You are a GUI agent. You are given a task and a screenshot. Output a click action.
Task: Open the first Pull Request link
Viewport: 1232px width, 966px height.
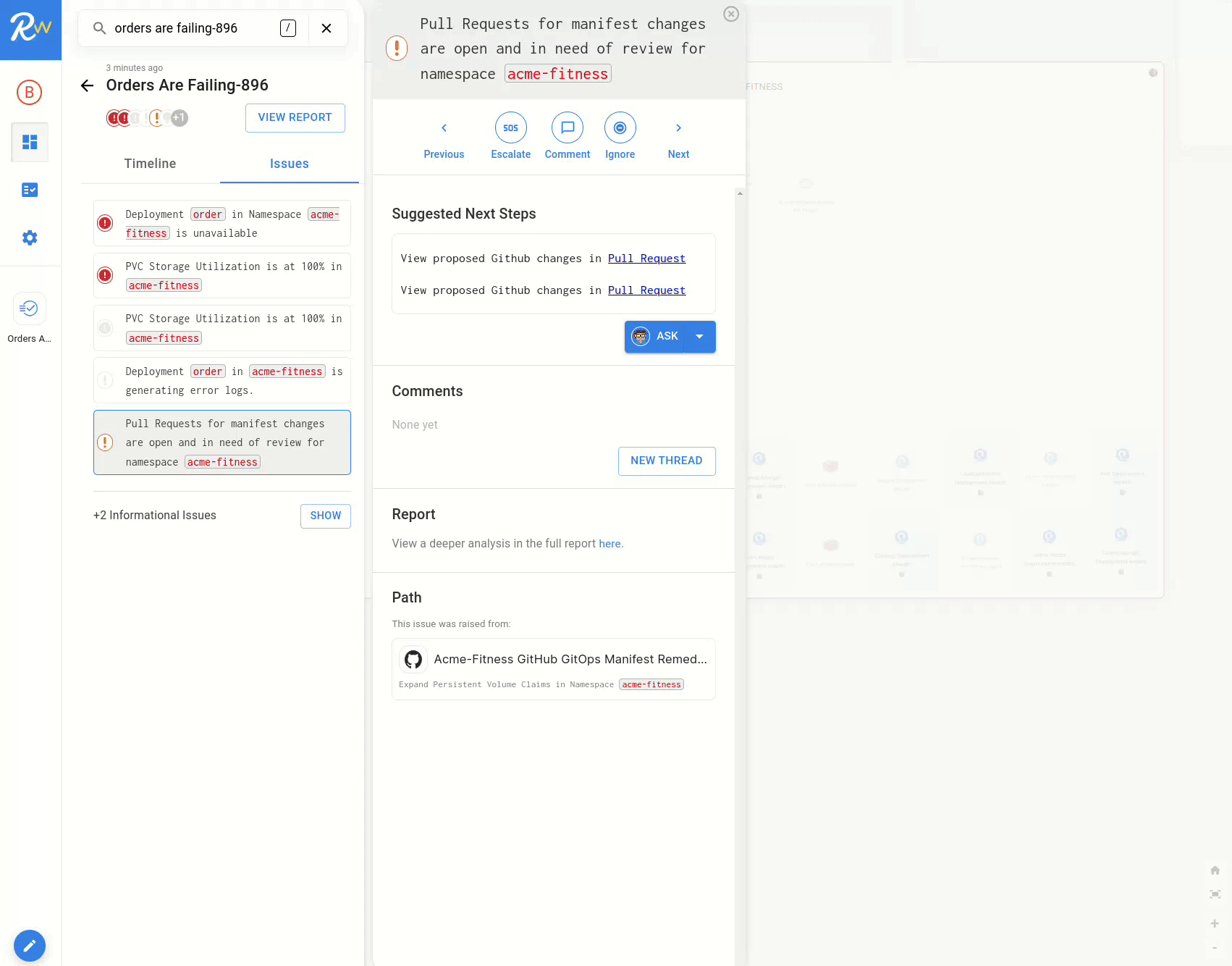click(646, 259)
